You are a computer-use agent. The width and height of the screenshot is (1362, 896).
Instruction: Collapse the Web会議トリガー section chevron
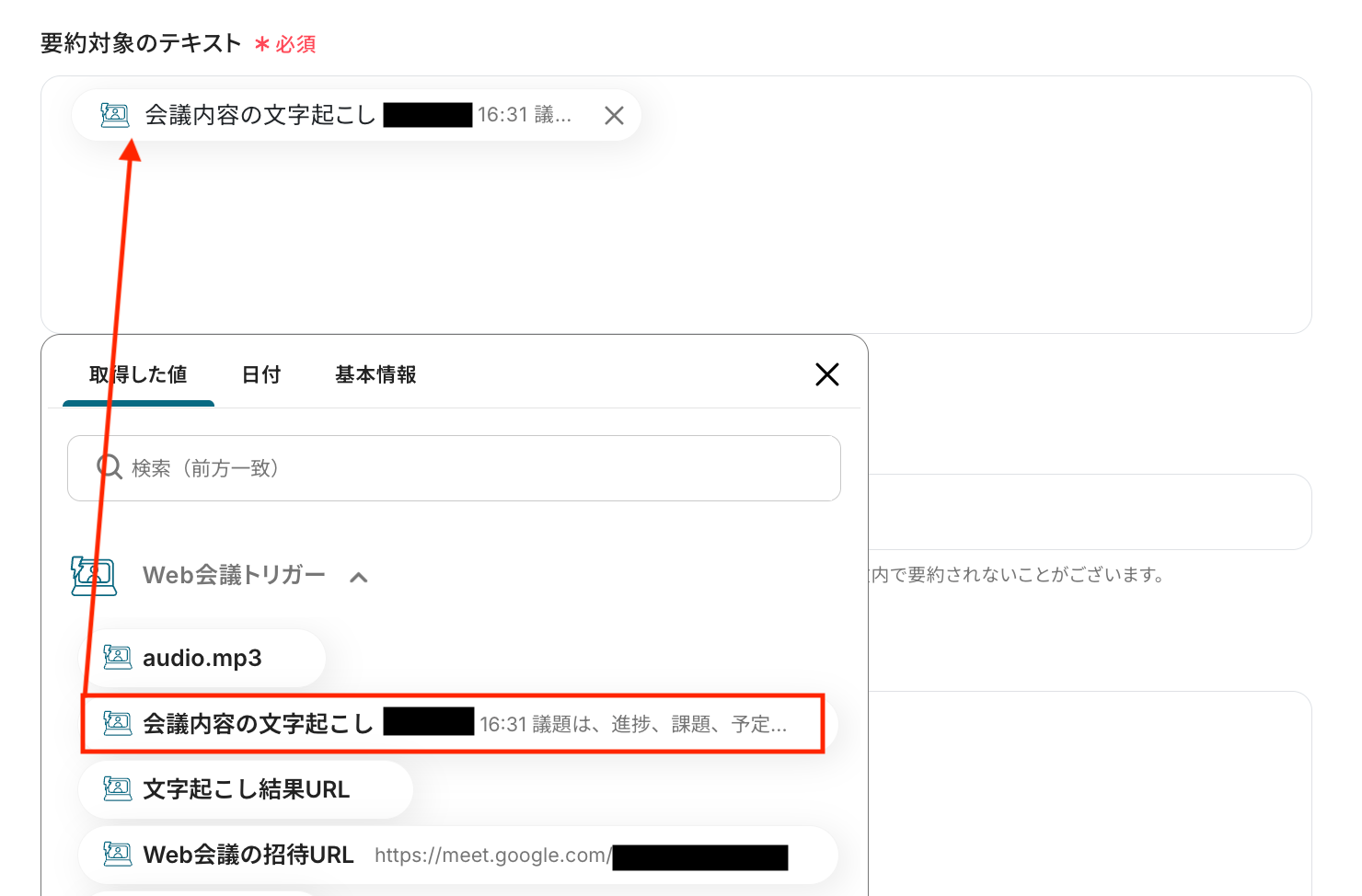[x=359, y=577]
